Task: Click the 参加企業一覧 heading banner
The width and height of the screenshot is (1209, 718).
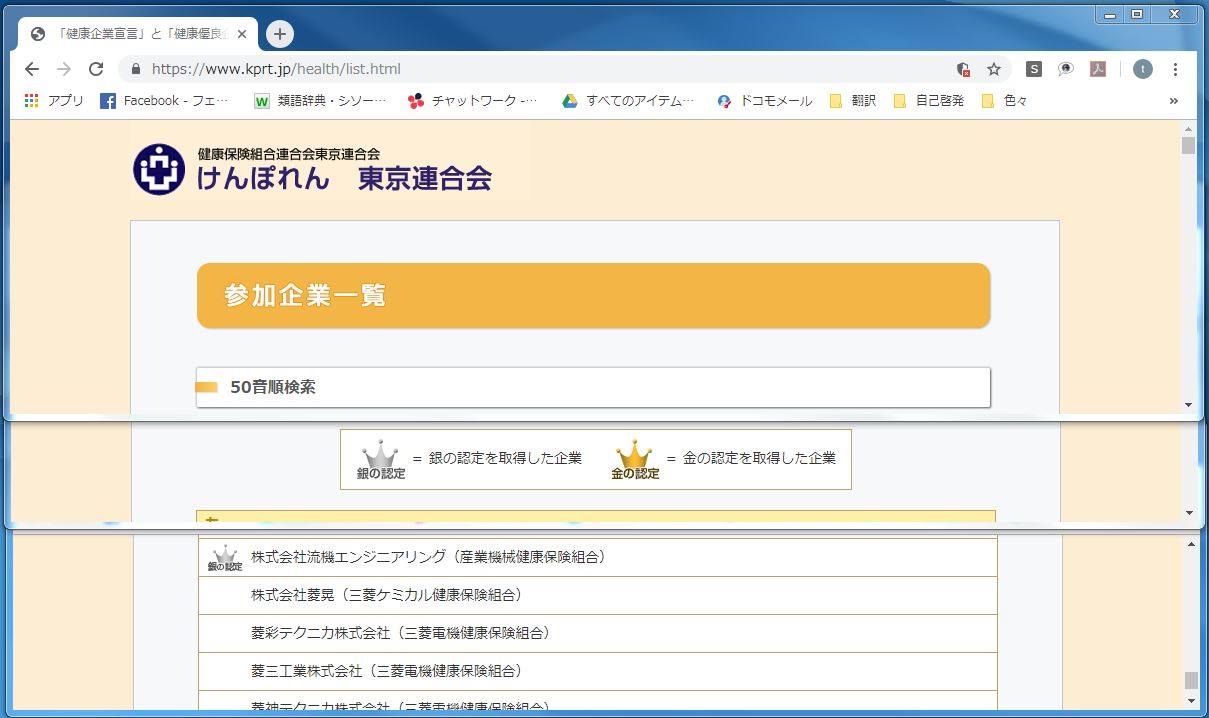Action: (x=593, y=296)
